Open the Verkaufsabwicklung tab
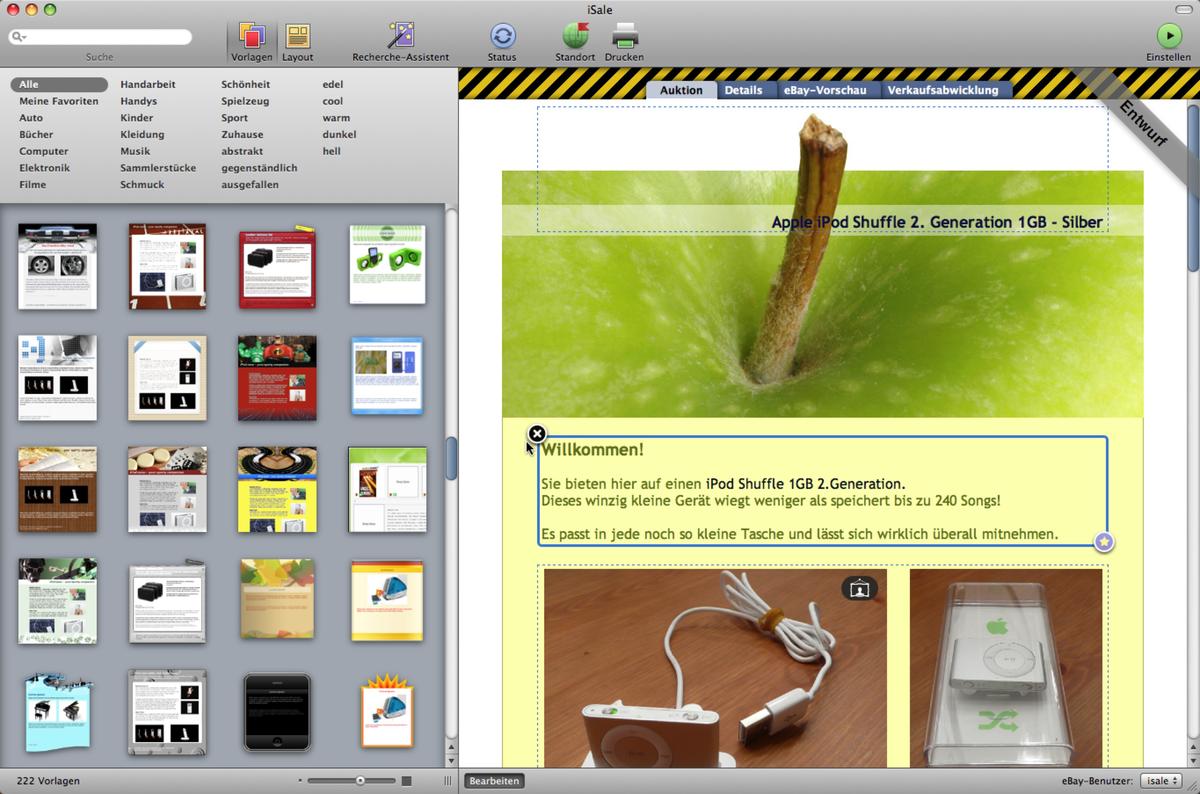 tap(943, 90)
